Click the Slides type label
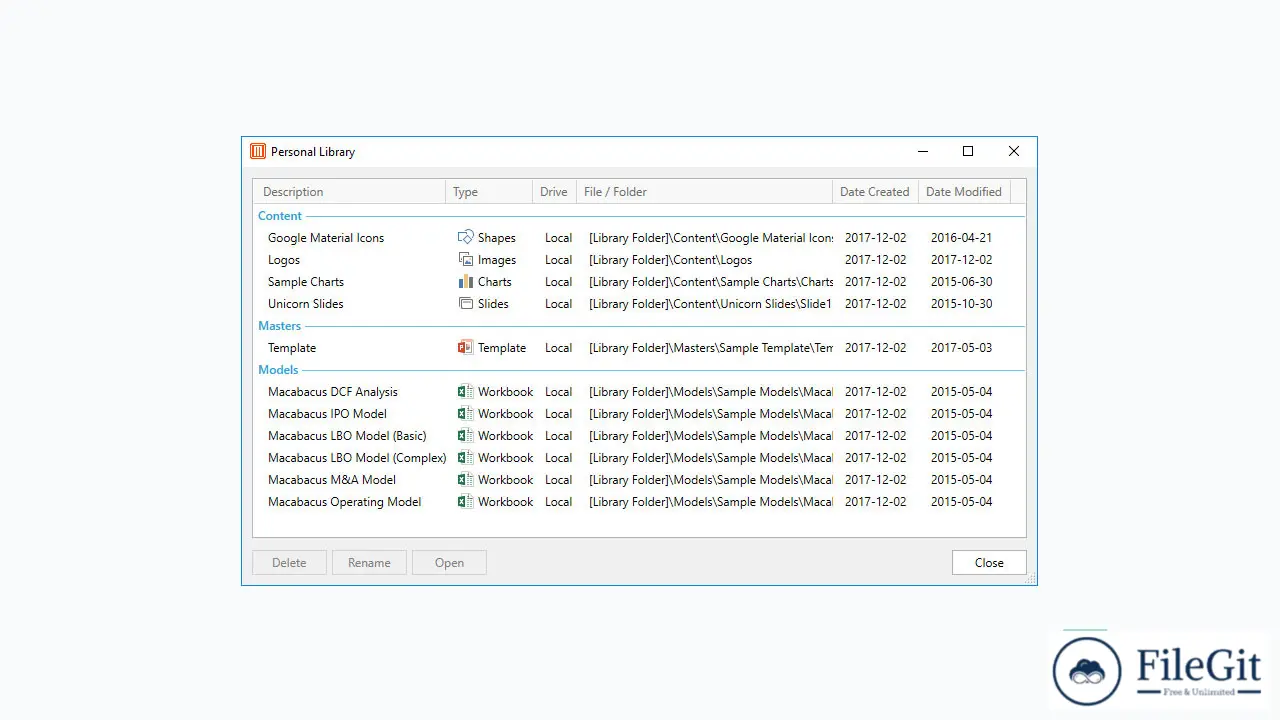Viewport: 1280px width, 720px height. coord(493,304)
